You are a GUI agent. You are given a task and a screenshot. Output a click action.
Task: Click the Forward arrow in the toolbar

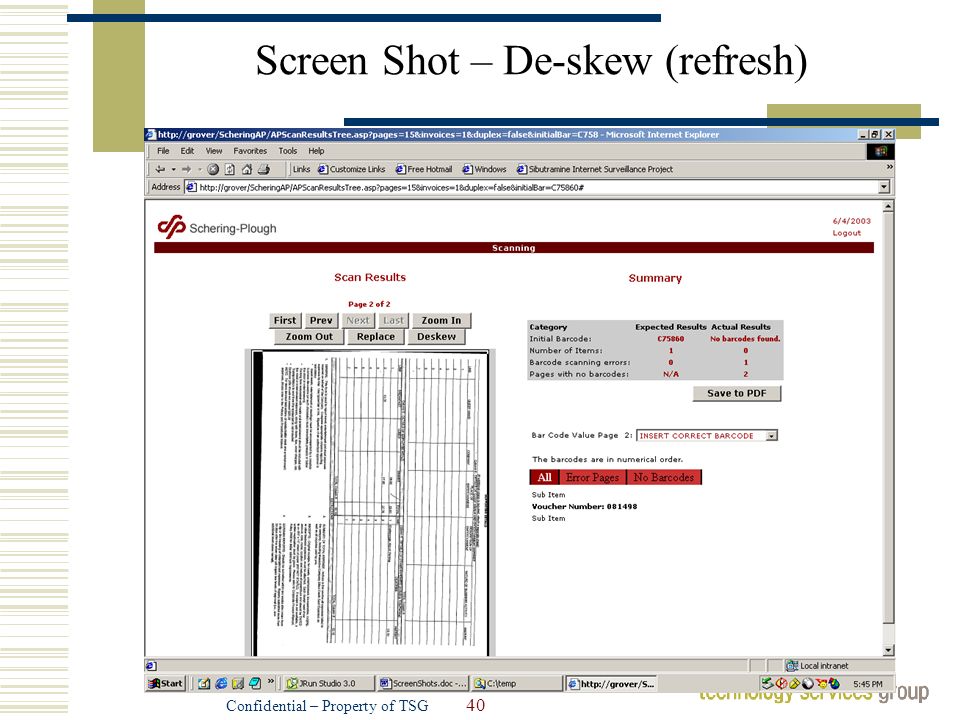pos(187,170)
